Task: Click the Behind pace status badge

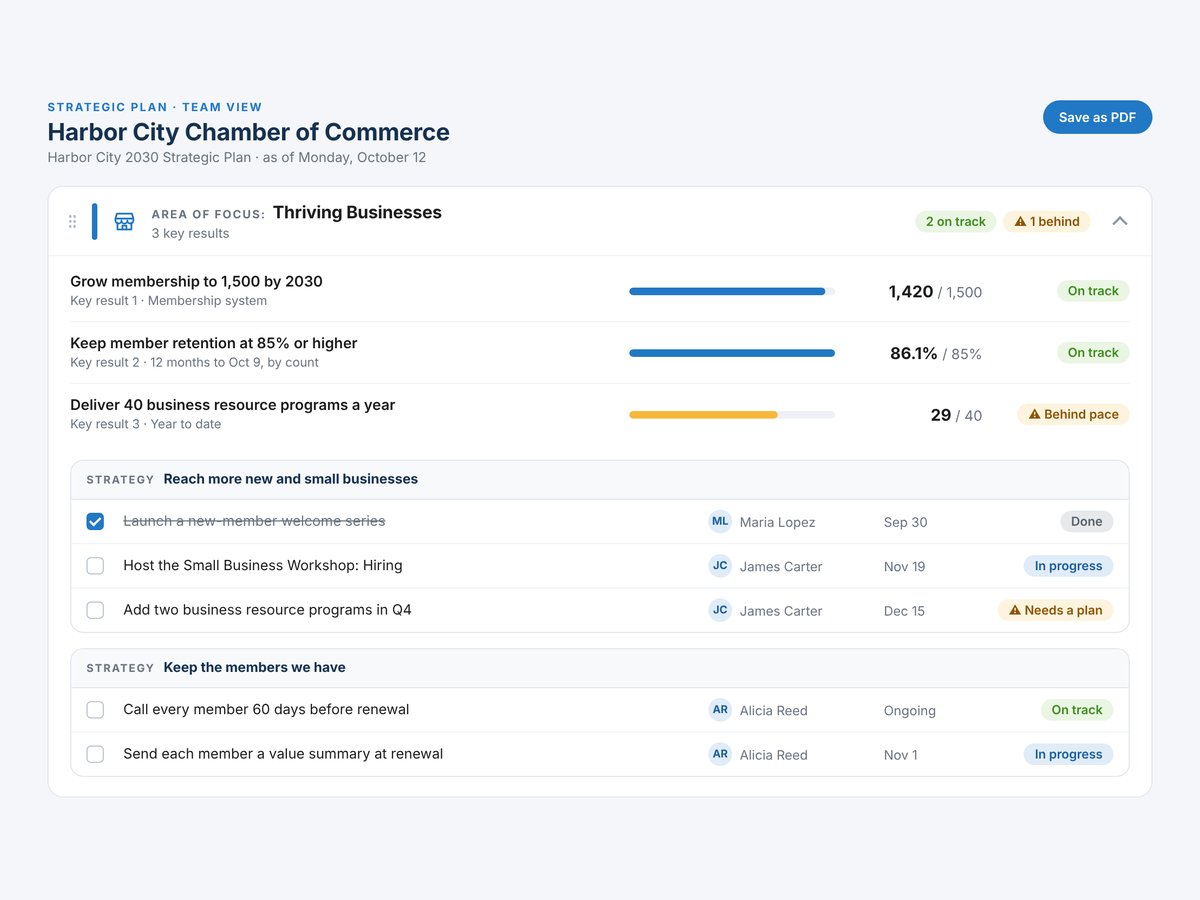Action: click(1073, 414)
